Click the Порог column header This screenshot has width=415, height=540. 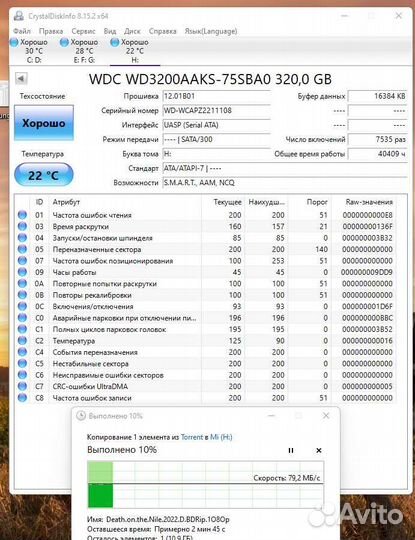pyautogui.click(x=309, y=202)
